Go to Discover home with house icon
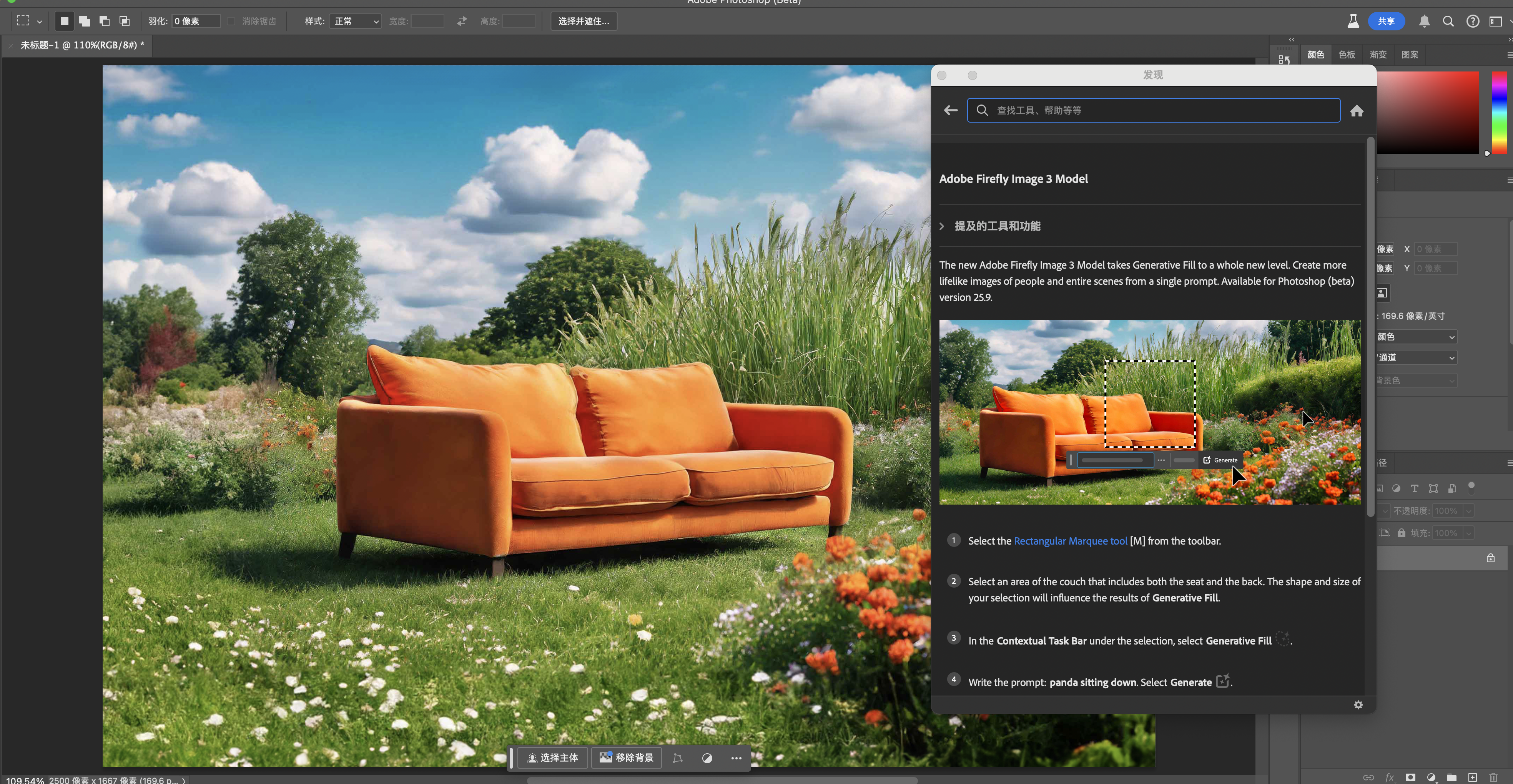Image resolution: width=1513 pixels, height=784 pixels. [x=1357, y=110]
